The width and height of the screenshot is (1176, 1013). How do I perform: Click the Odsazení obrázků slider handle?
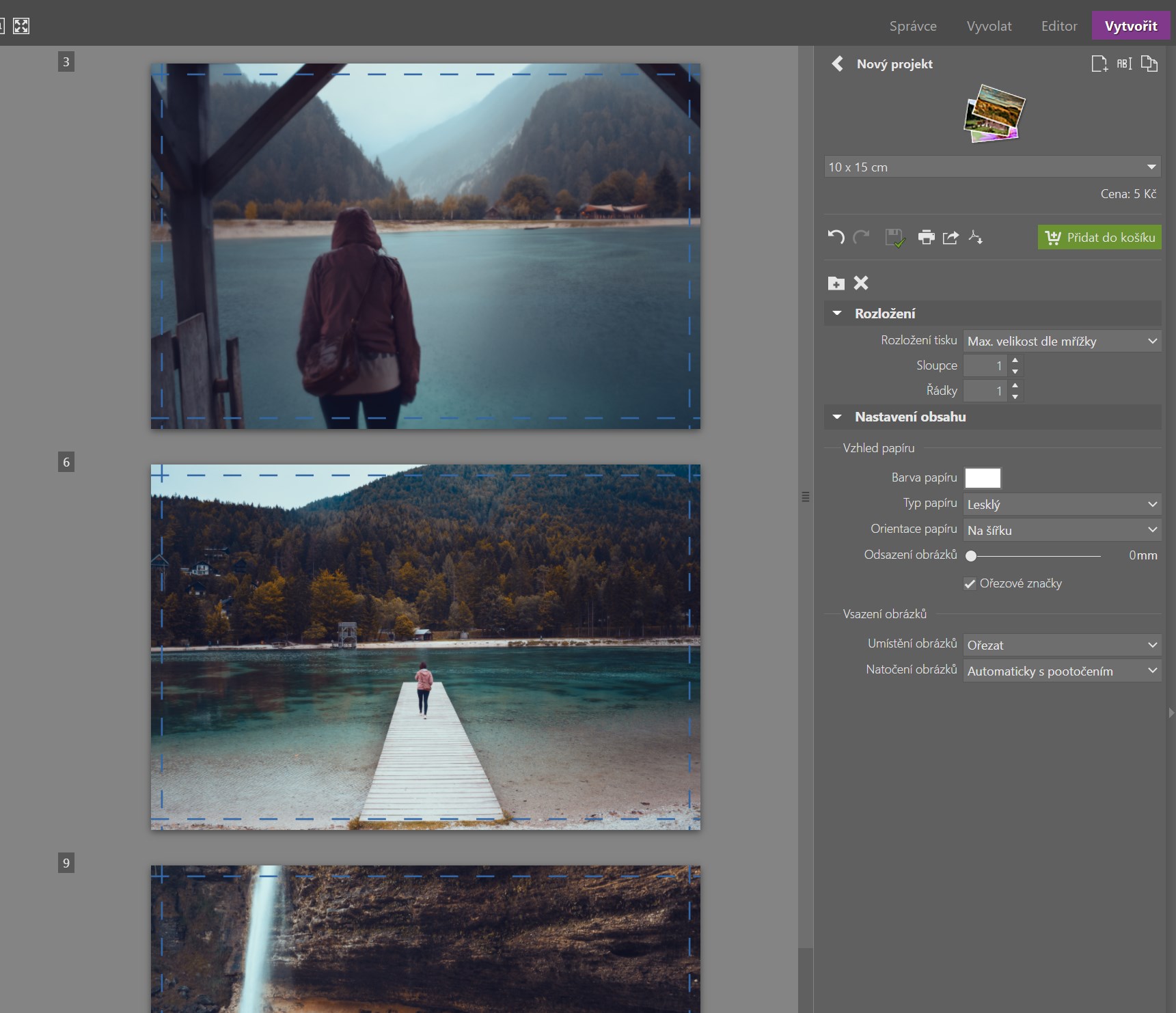971,556
